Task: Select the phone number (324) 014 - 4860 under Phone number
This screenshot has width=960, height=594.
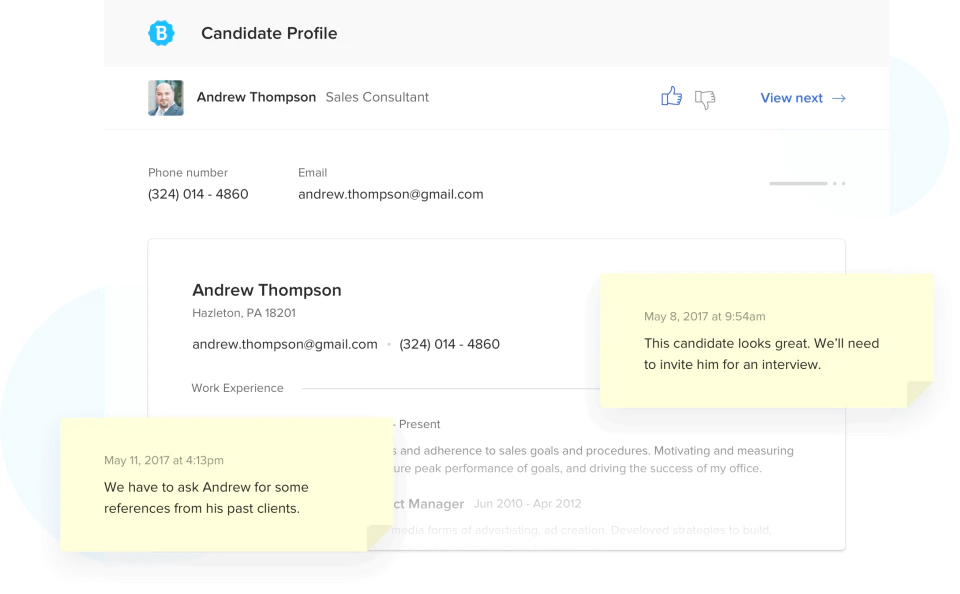Action: pyautogui.click(x=198, y=194)
